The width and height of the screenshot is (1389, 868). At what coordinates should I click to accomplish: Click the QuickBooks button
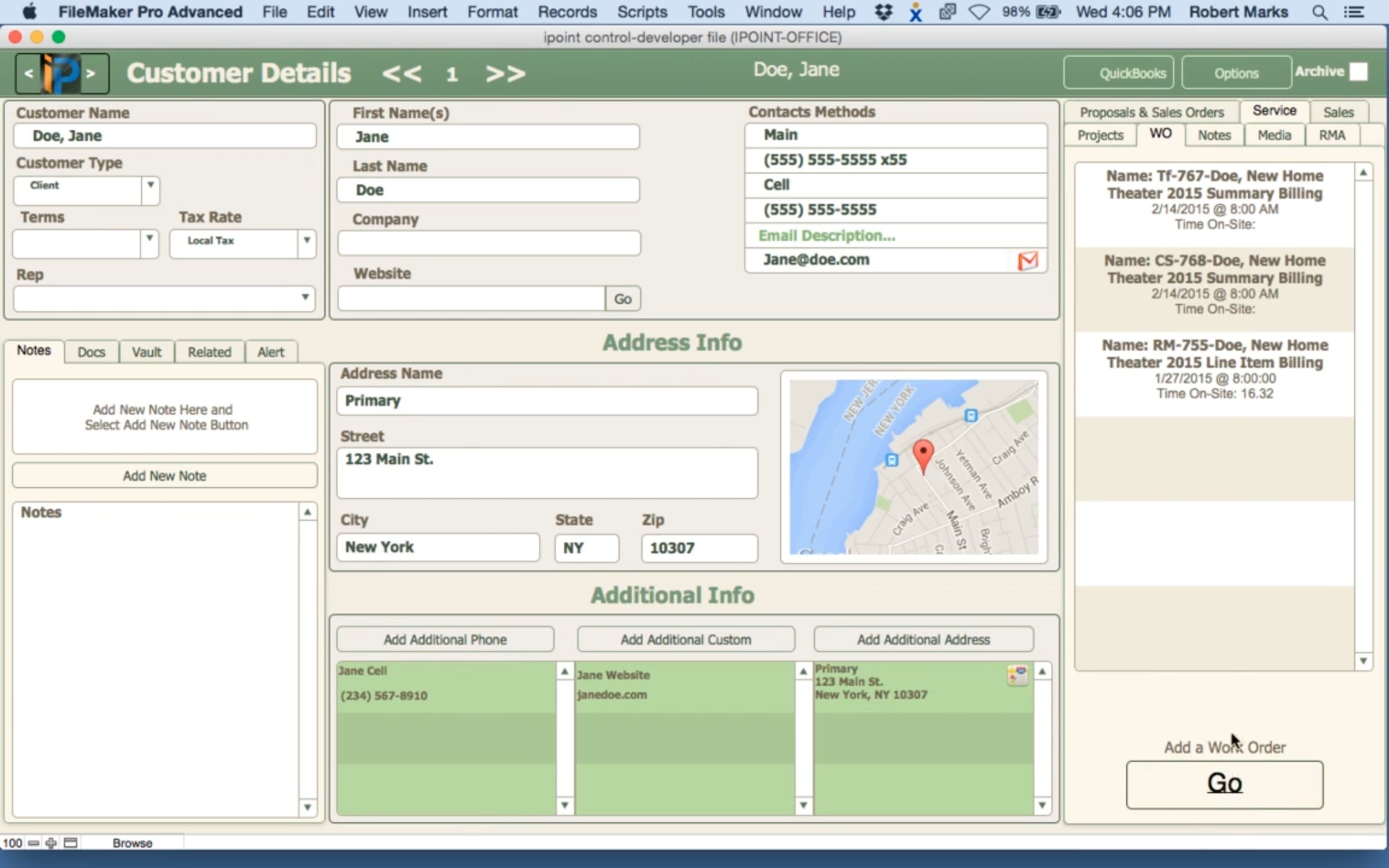pyautogui.click(x=1118, y=73)
